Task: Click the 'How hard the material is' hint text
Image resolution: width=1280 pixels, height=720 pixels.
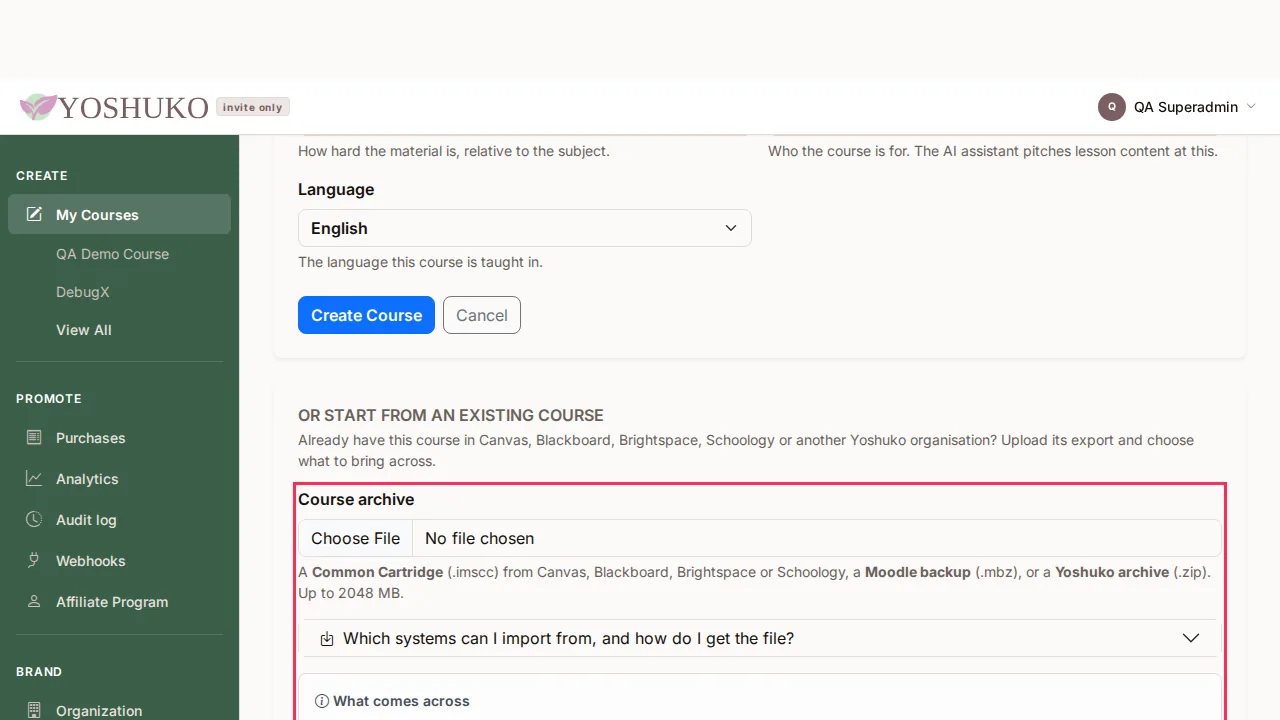Action: pos(454,151)
